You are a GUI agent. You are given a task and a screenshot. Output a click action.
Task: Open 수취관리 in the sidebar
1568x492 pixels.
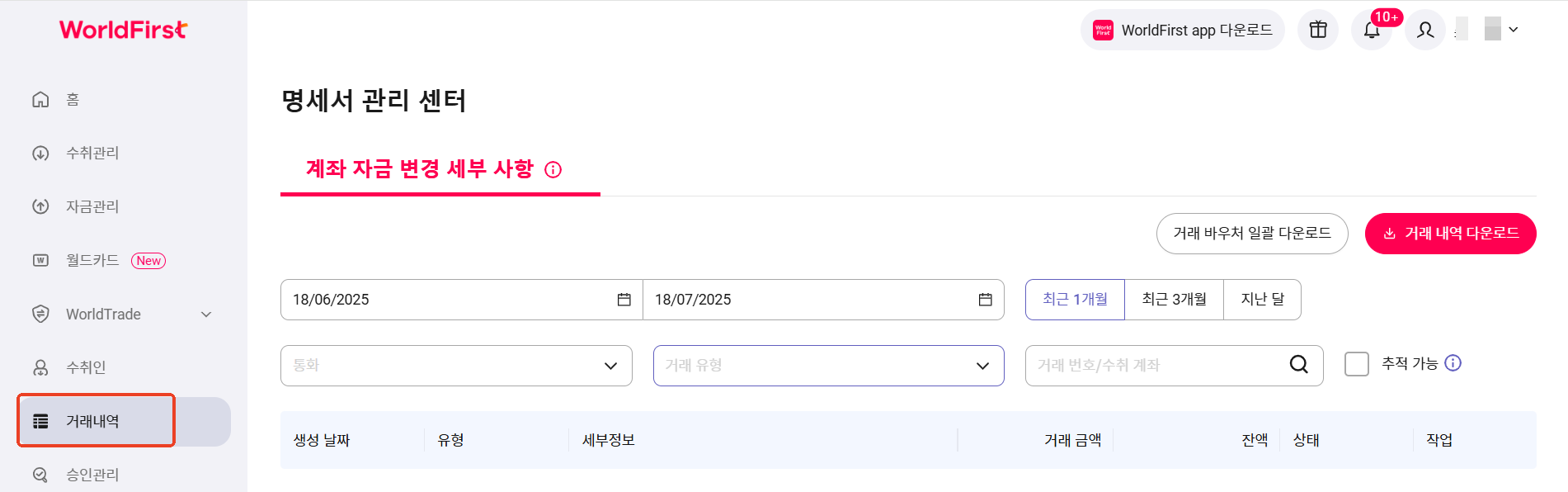click(x=92, y=154)
